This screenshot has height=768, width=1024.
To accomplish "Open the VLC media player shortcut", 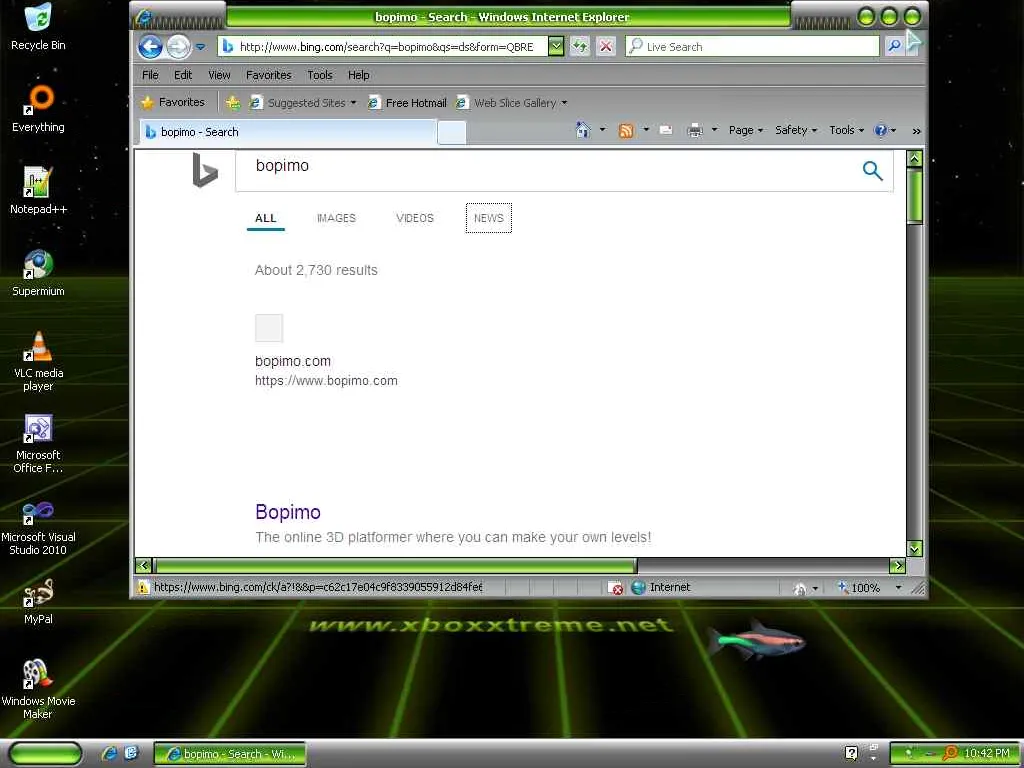I will click(39, 361).
